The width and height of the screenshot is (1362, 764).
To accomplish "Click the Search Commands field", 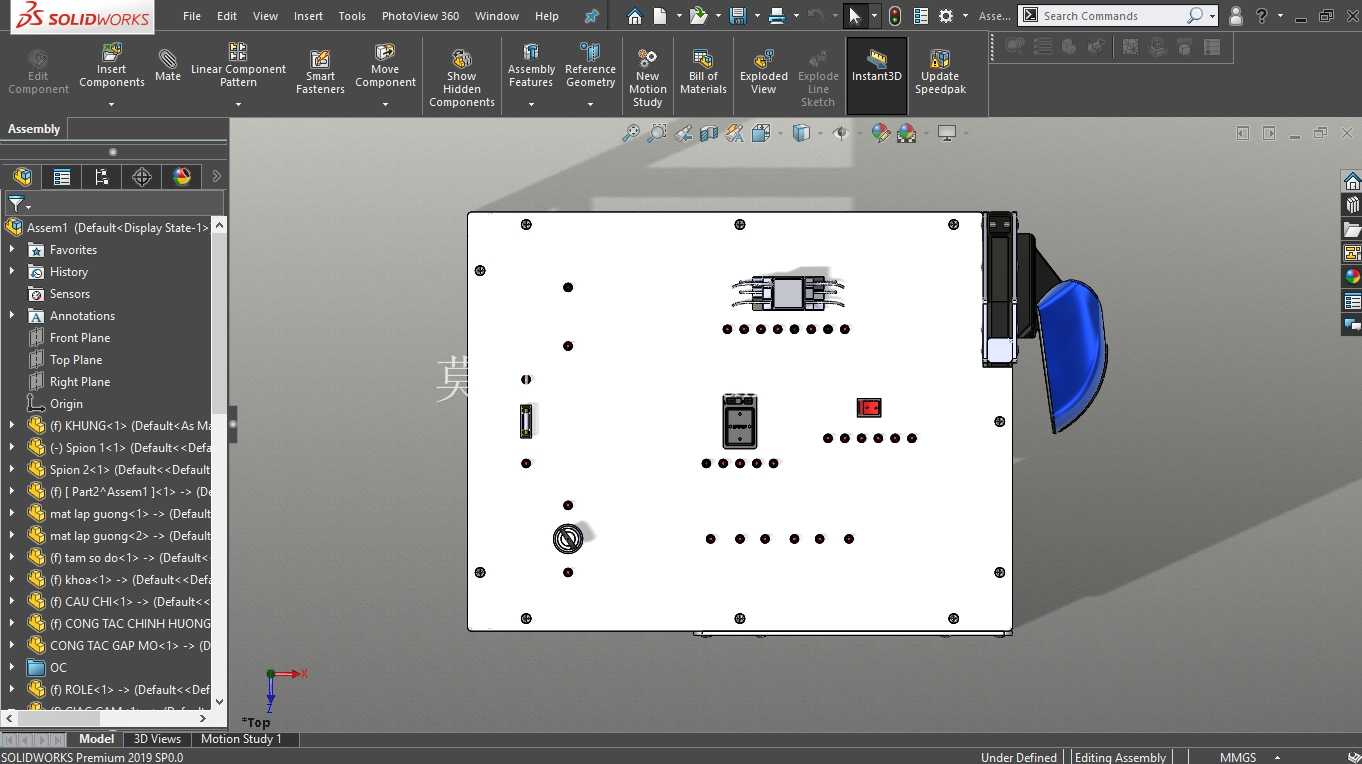I will pos(1112,16).
